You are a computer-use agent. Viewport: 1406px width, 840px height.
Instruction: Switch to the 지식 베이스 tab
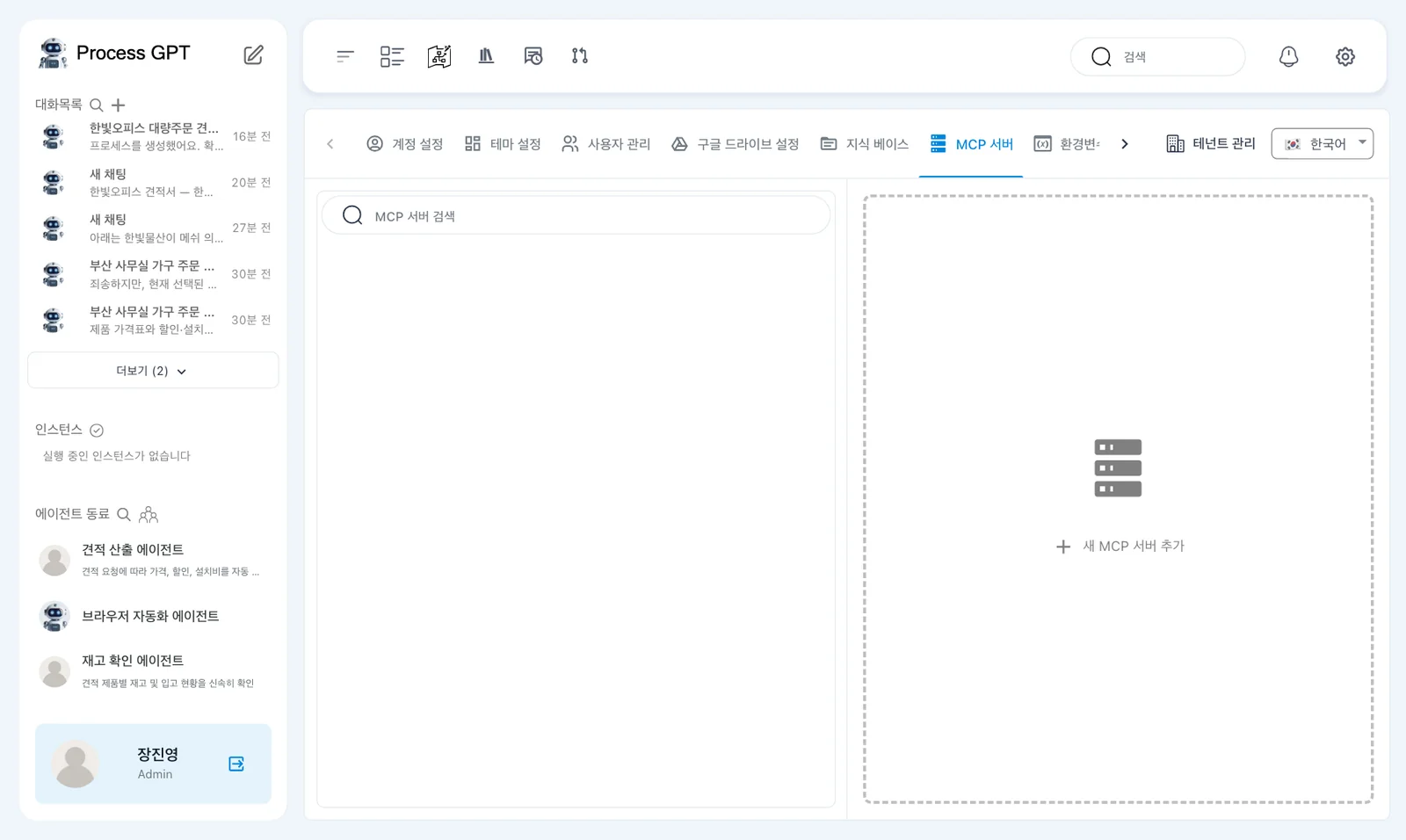tap(865, 144)
